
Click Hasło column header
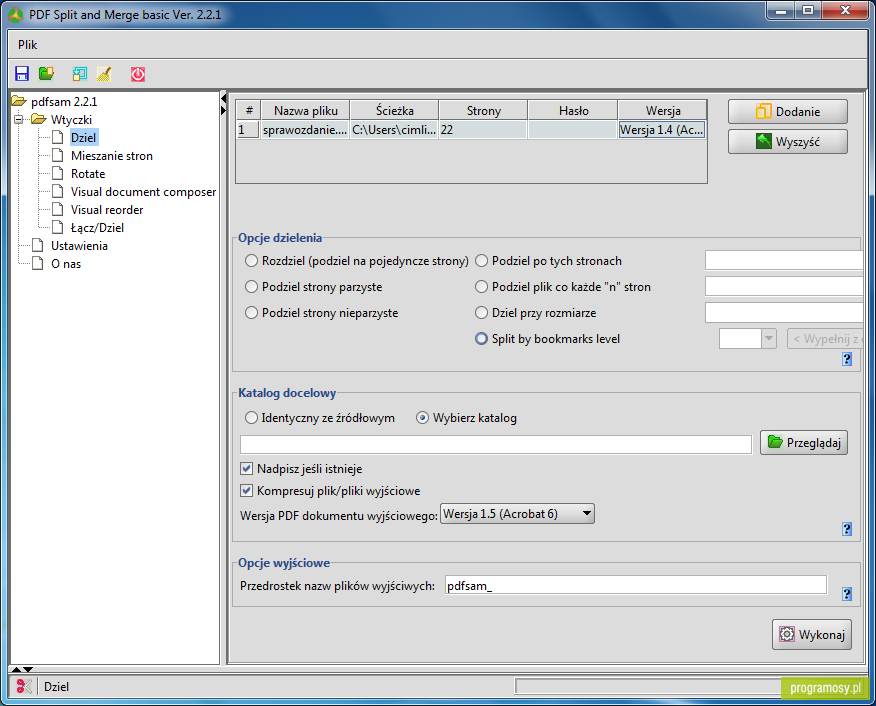(x=573, y=111)
